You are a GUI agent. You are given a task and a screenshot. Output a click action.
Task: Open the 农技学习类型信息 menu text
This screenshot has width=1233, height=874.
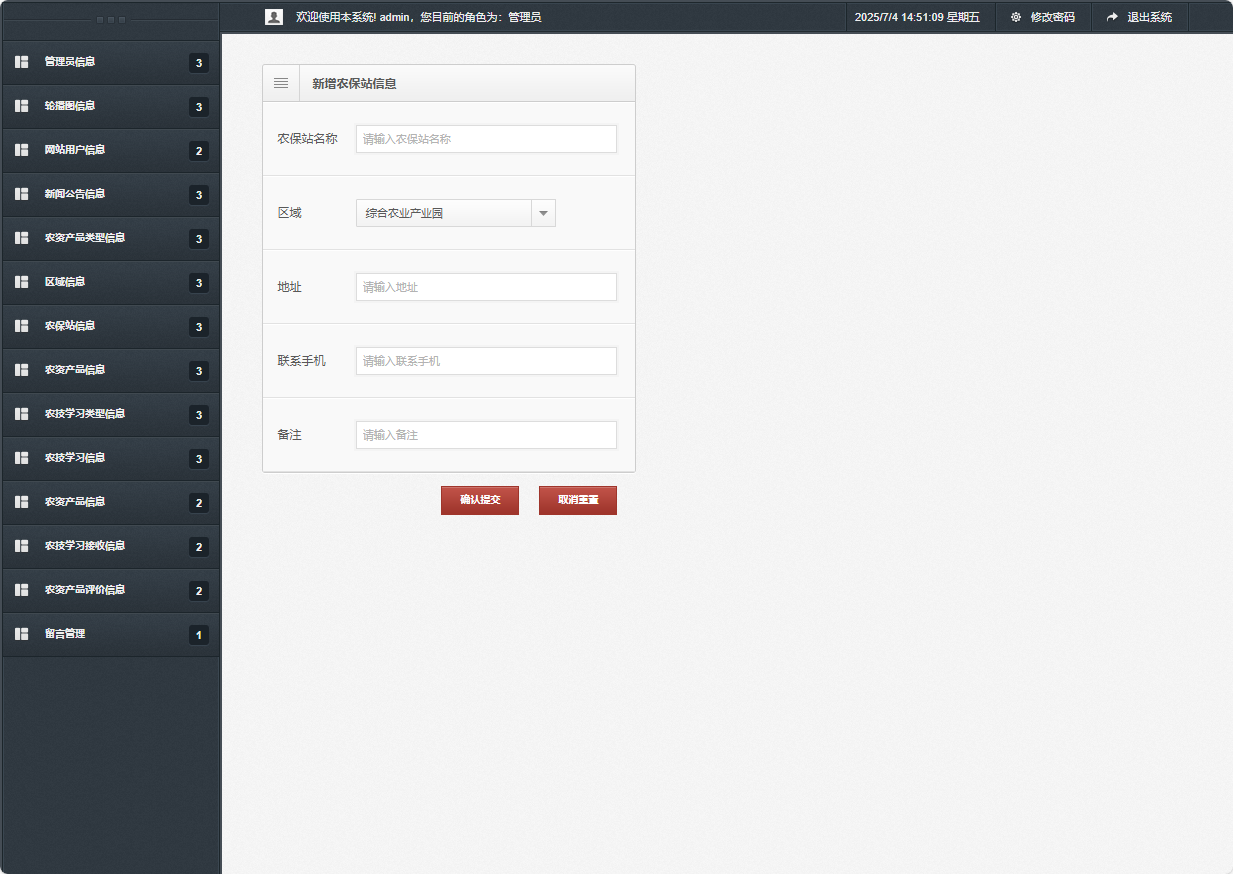pyautogui.click(x=85, y=414)
